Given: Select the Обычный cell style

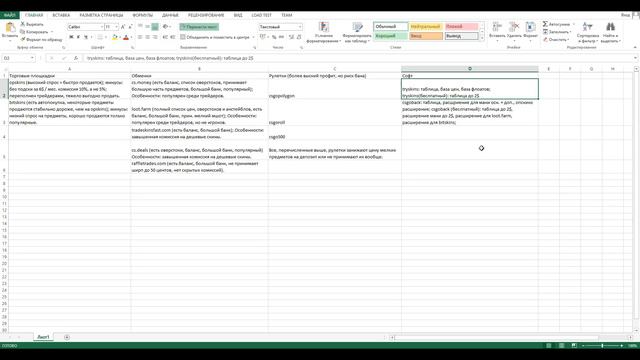Looking at the screenshot, I should click(391, 27).
